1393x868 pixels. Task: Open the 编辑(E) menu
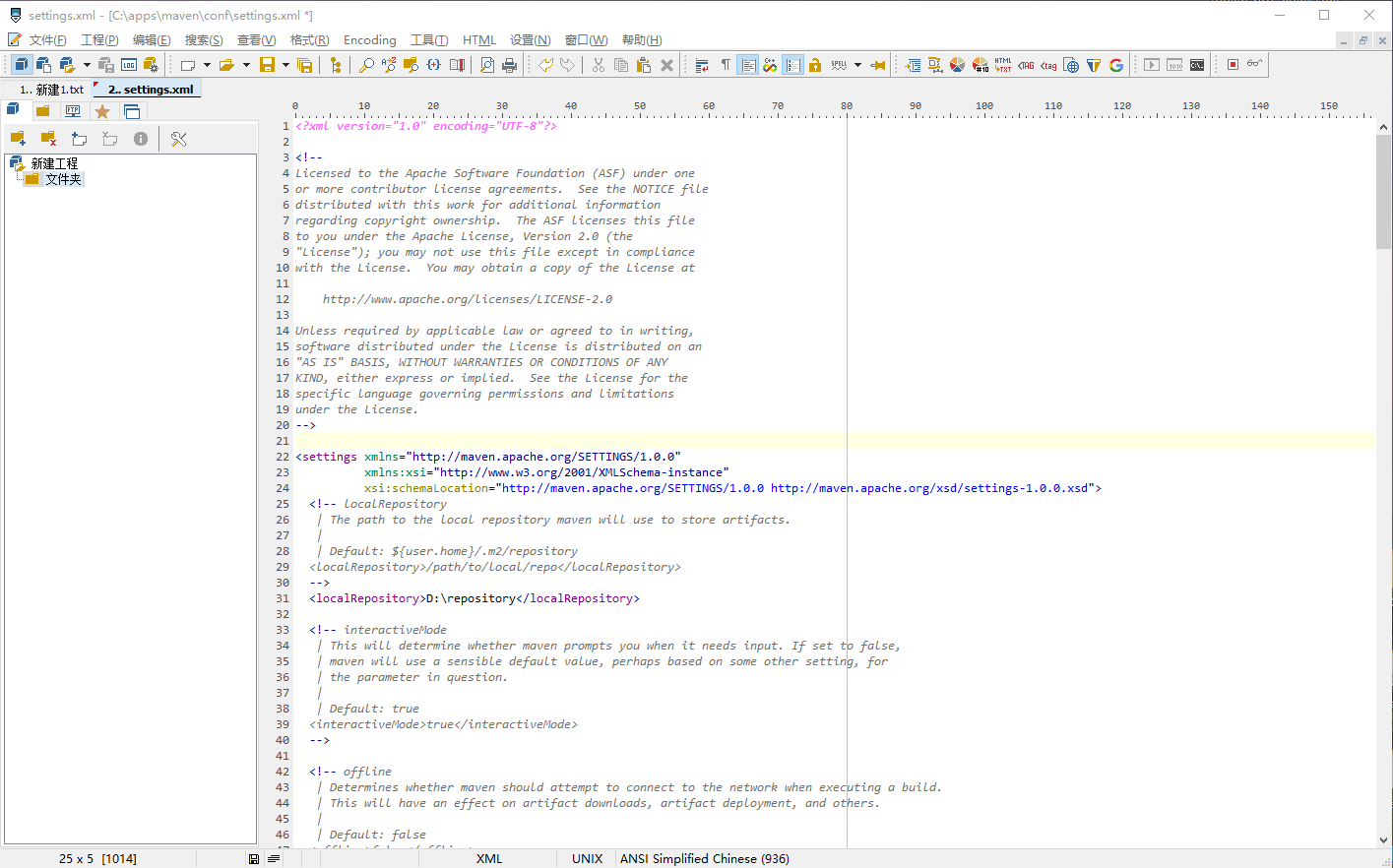[152, 40]
